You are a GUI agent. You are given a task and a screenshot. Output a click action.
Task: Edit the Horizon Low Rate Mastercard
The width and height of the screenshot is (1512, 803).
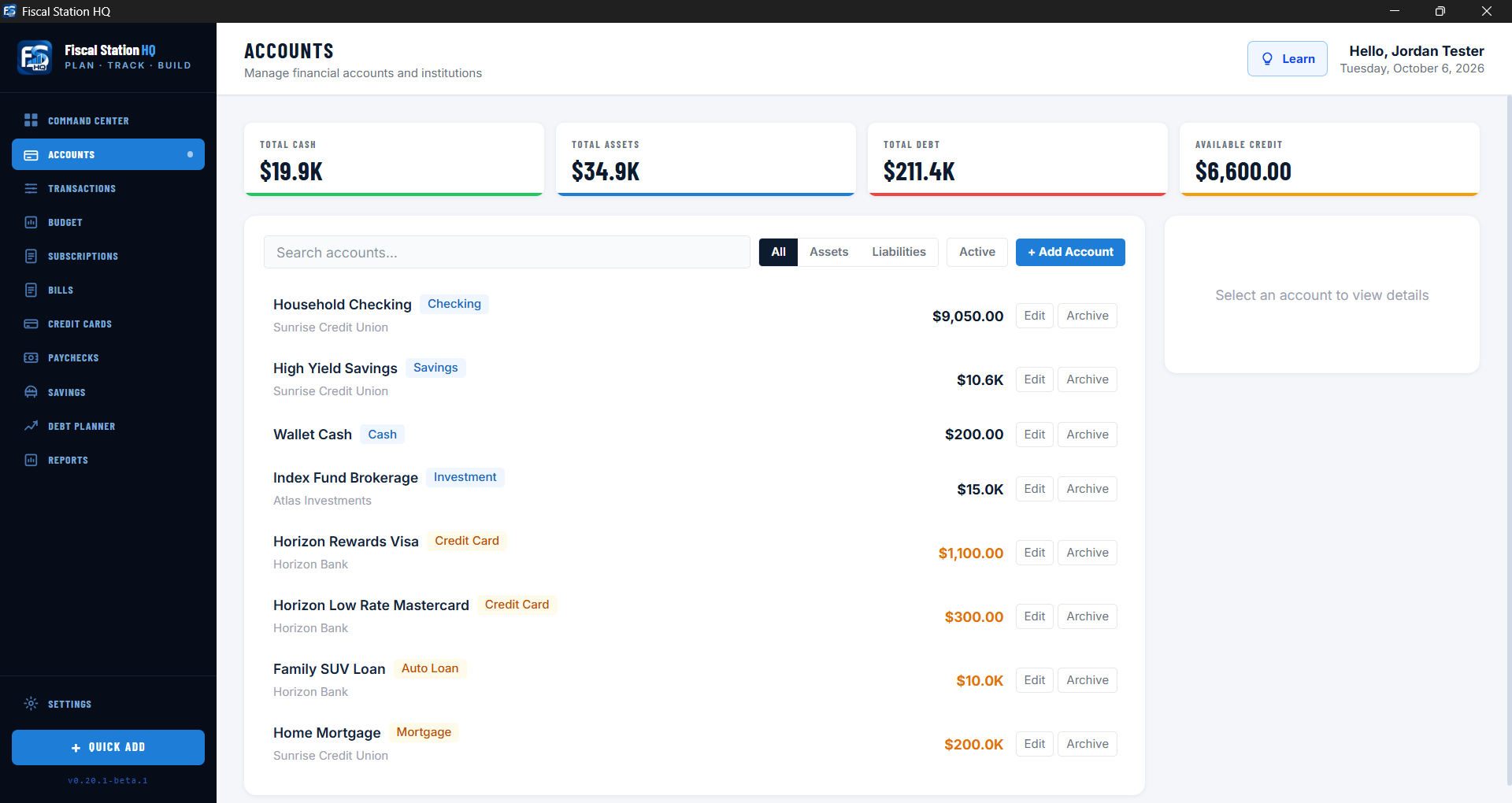point(1034,616)
